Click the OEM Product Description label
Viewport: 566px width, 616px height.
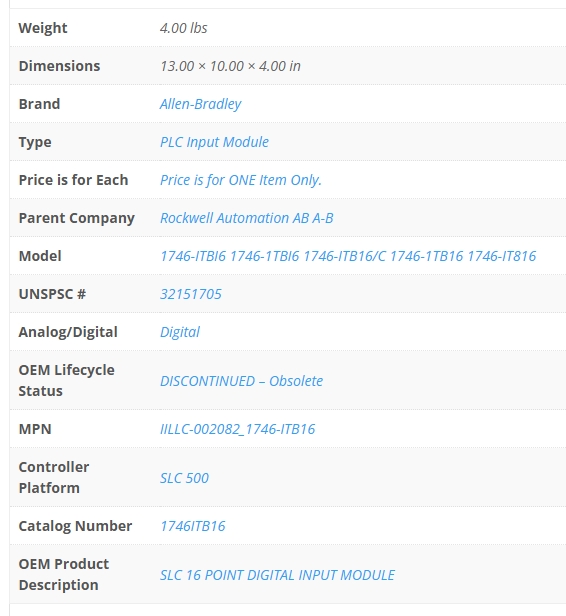(64, 575)
